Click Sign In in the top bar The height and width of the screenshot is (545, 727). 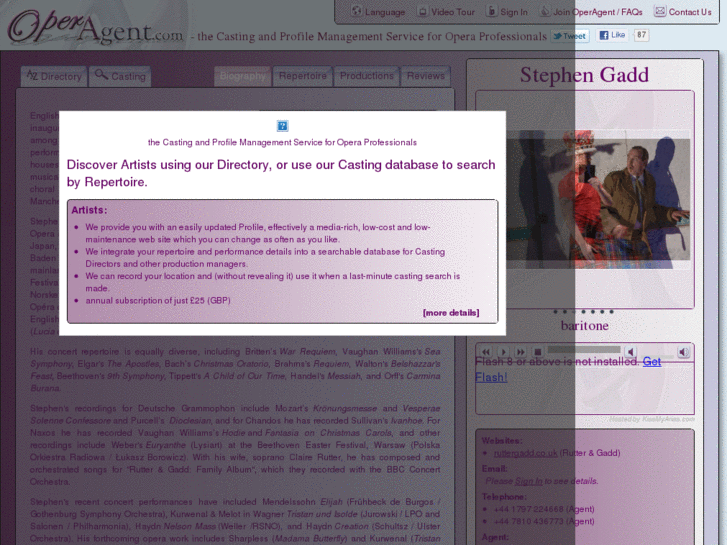pos(514,12)
